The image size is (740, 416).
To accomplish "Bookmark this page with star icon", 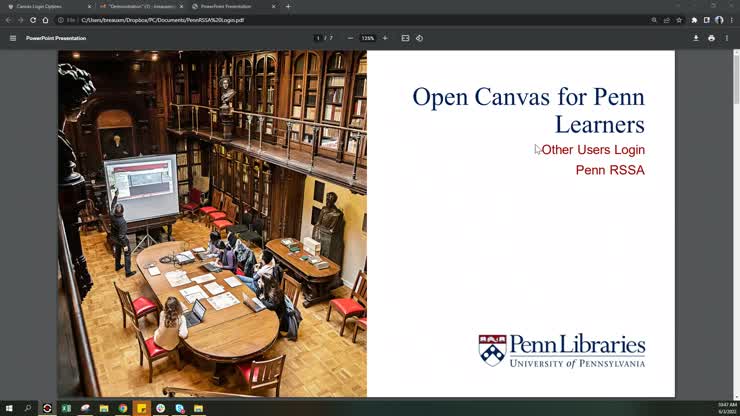I will pyautogui.click(x=679, y=20).
